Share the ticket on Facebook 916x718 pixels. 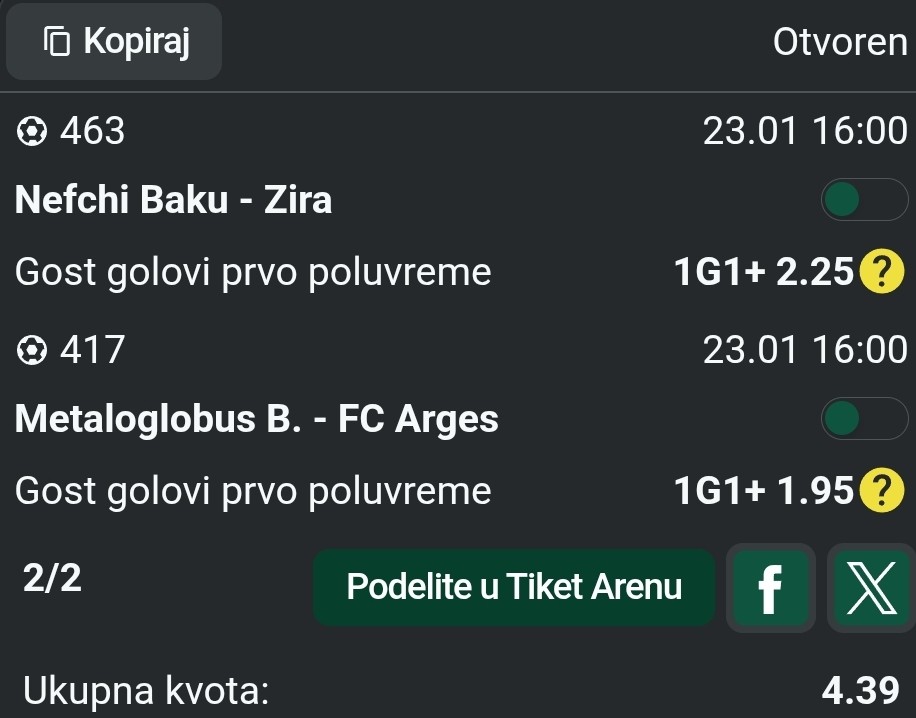click(770, 588)
